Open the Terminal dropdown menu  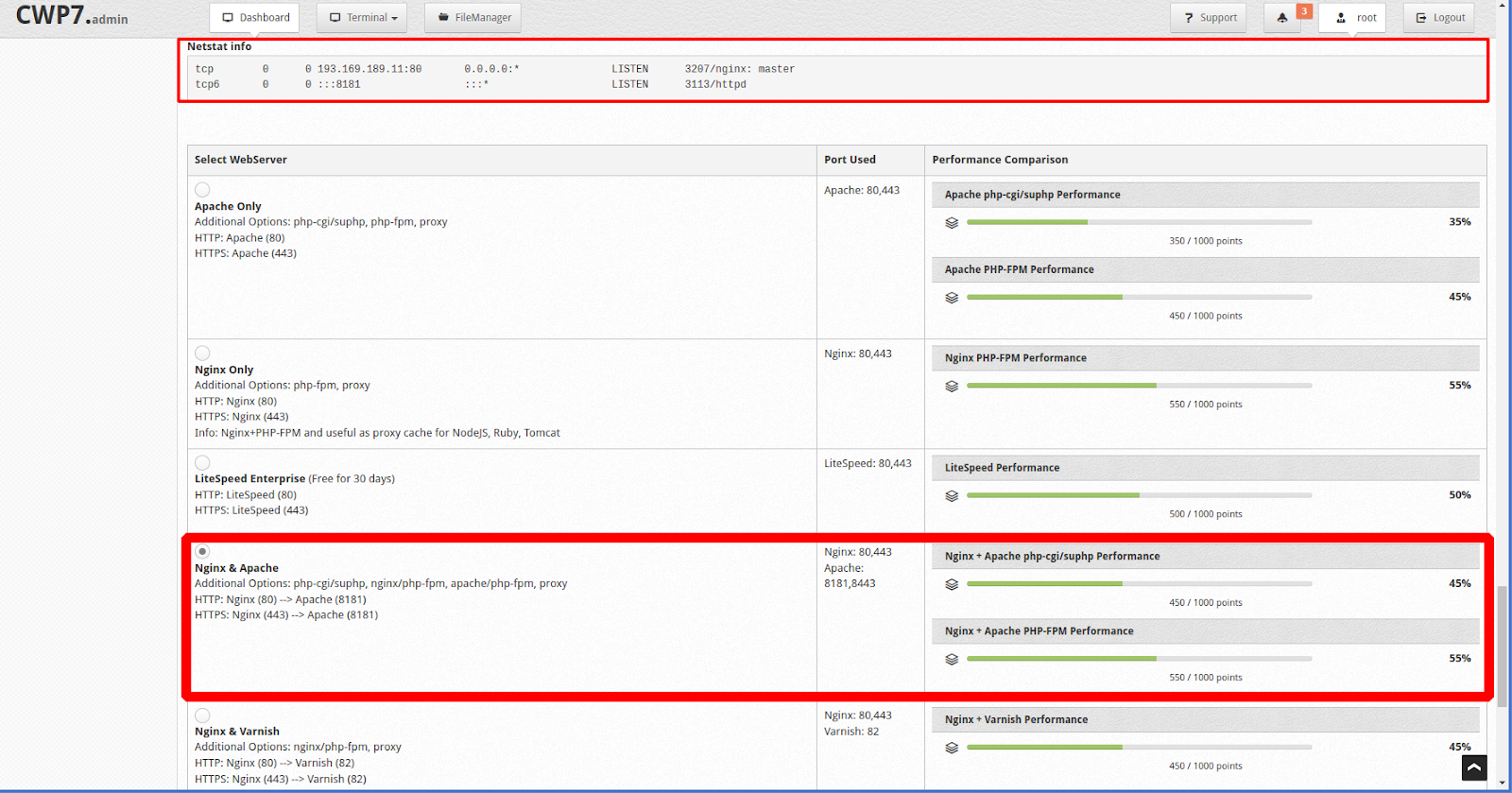tap(362, 18)
